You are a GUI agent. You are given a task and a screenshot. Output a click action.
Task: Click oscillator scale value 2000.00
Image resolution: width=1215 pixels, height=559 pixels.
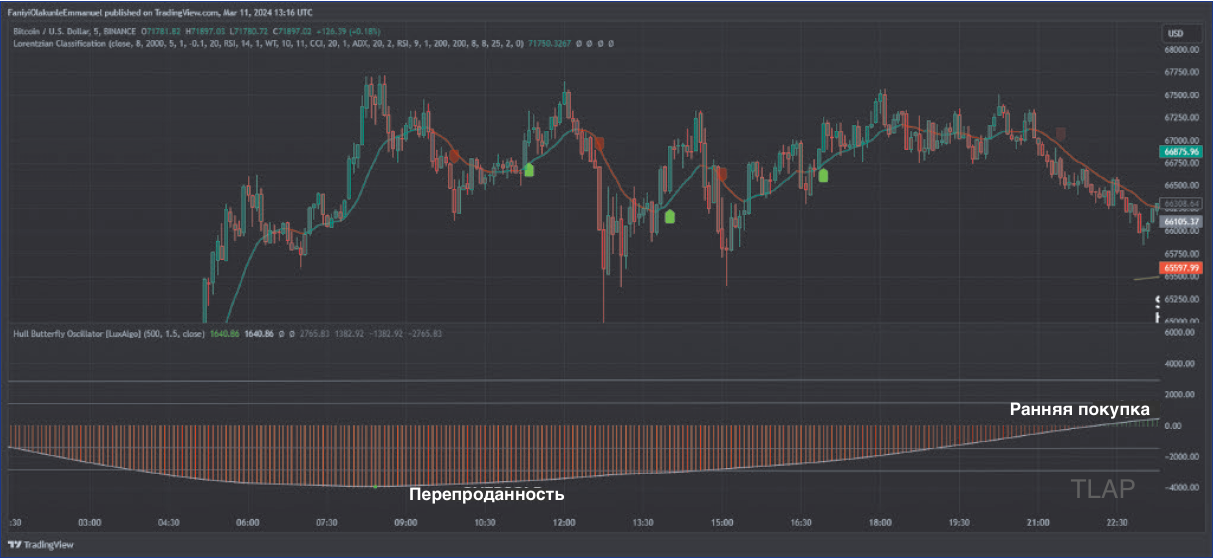(1182, 395)
